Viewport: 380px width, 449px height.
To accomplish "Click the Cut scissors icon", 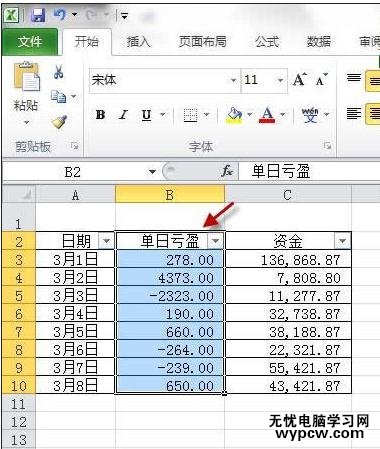I will coord(59,71).
